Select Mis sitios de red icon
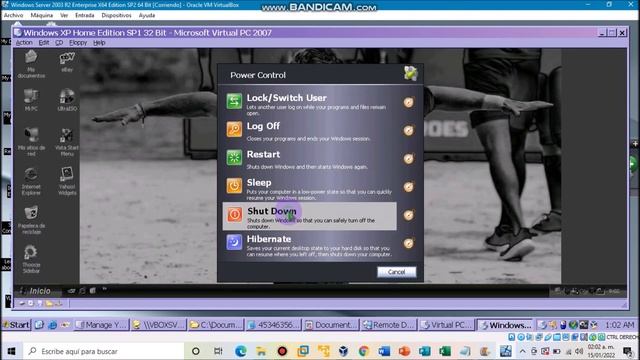 (31, 142)
